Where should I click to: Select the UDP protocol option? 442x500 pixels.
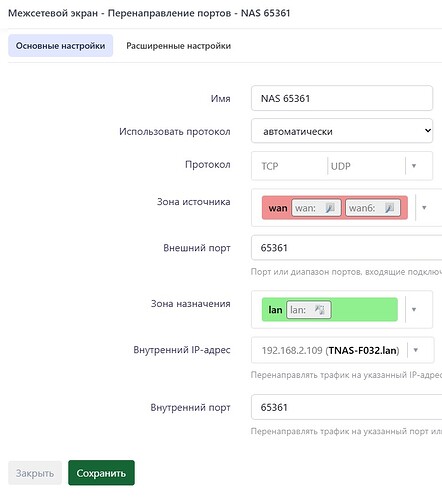click(341, 166)
